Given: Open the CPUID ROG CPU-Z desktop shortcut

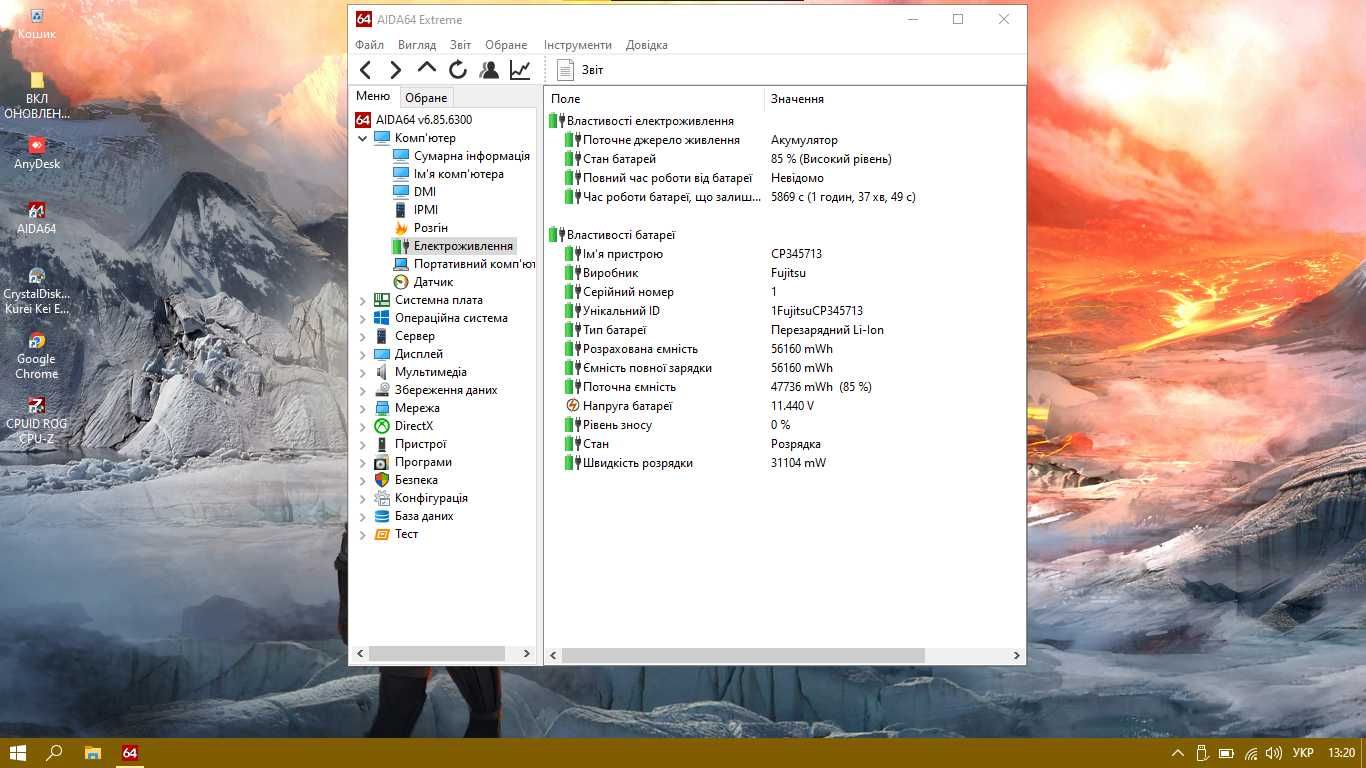Looking at the screenshot, I should (x=37, y=421).
